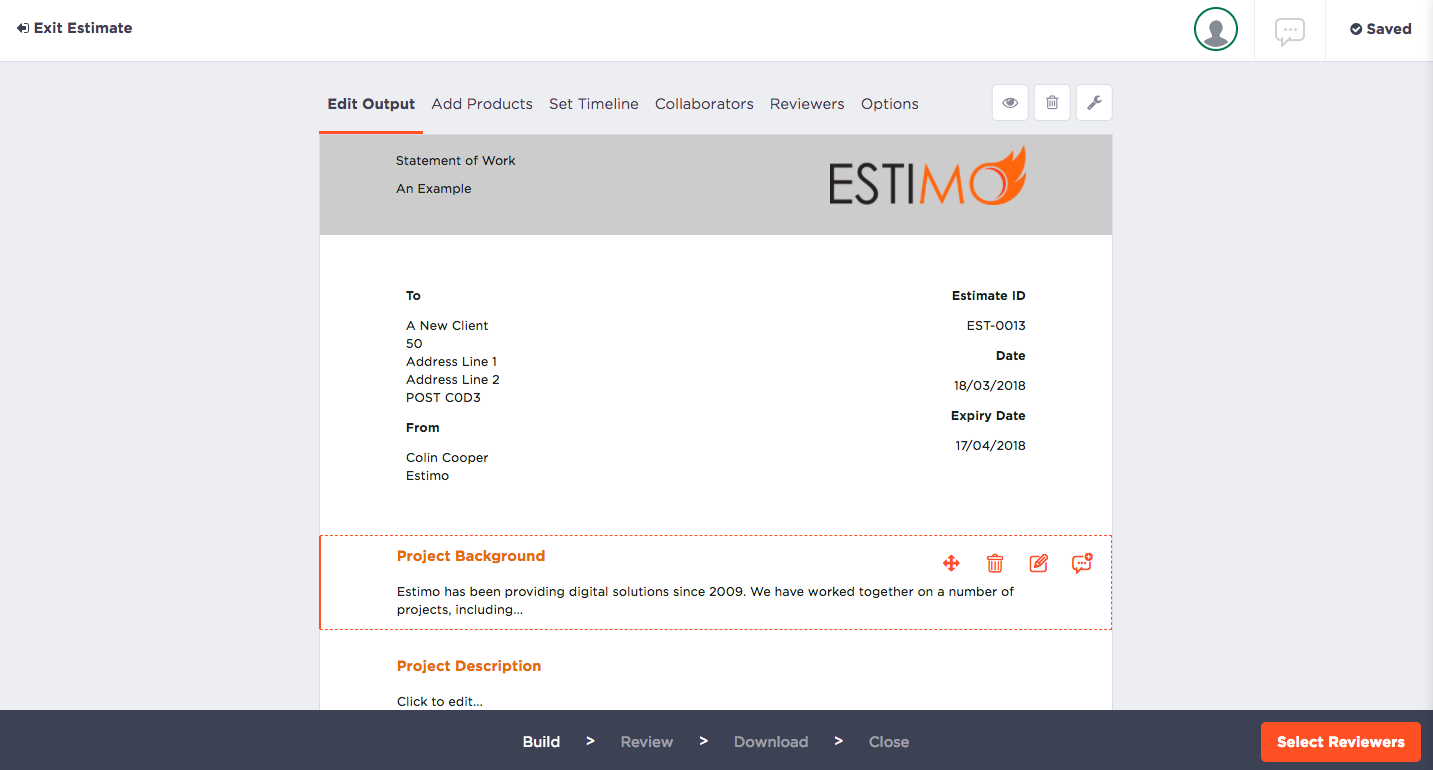Edit the Project Background section with pencil icon

point(1038,563)
